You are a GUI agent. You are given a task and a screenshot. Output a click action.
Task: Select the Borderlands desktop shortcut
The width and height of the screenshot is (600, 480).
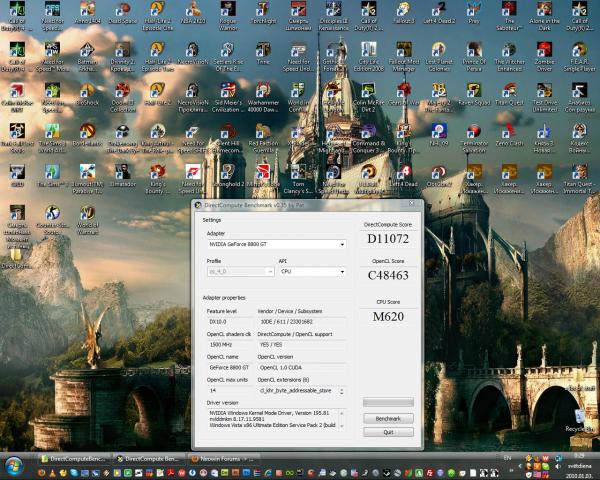pyautogui.click(x=87, y=135)
